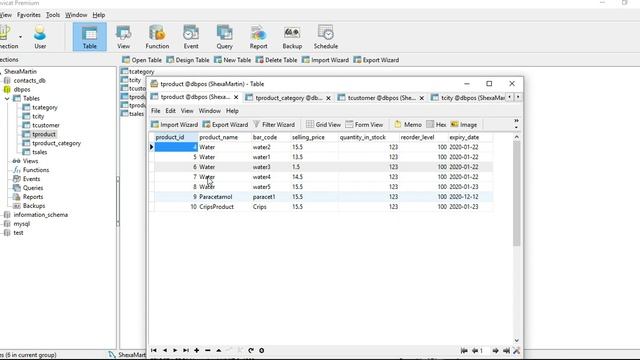Add a new record with plus icon
Image resolution: width=640 pixels, height=360 pixels.
point(197,350)
